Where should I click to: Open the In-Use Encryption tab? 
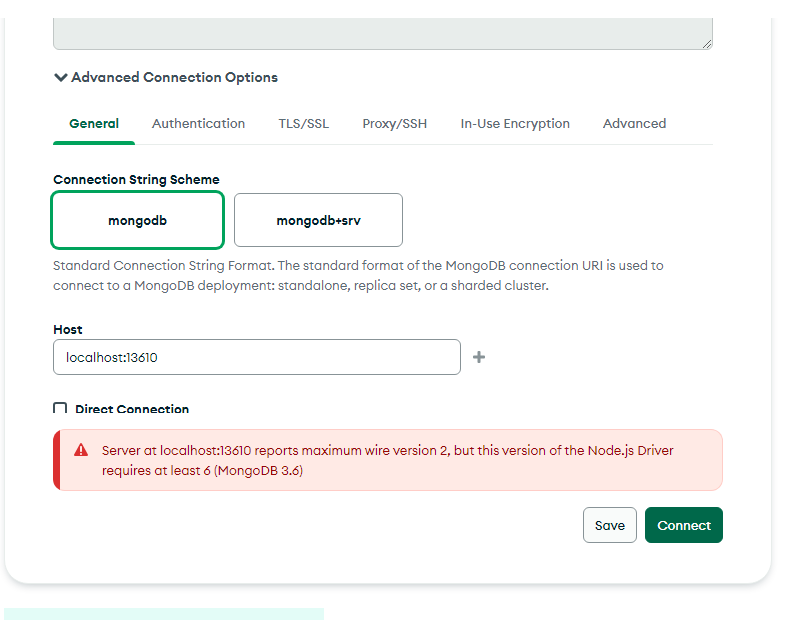(x=515, y=124)
